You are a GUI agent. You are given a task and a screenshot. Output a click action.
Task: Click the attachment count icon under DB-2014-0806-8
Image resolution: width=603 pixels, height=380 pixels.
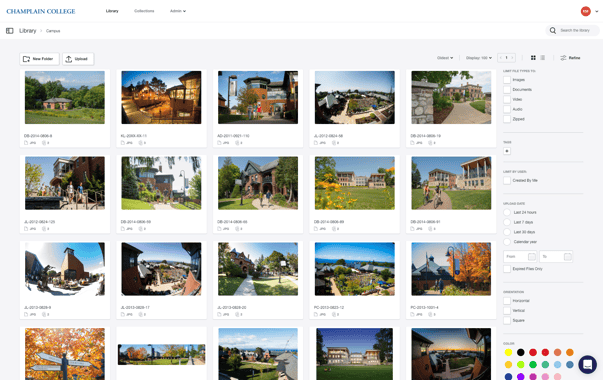44,143
